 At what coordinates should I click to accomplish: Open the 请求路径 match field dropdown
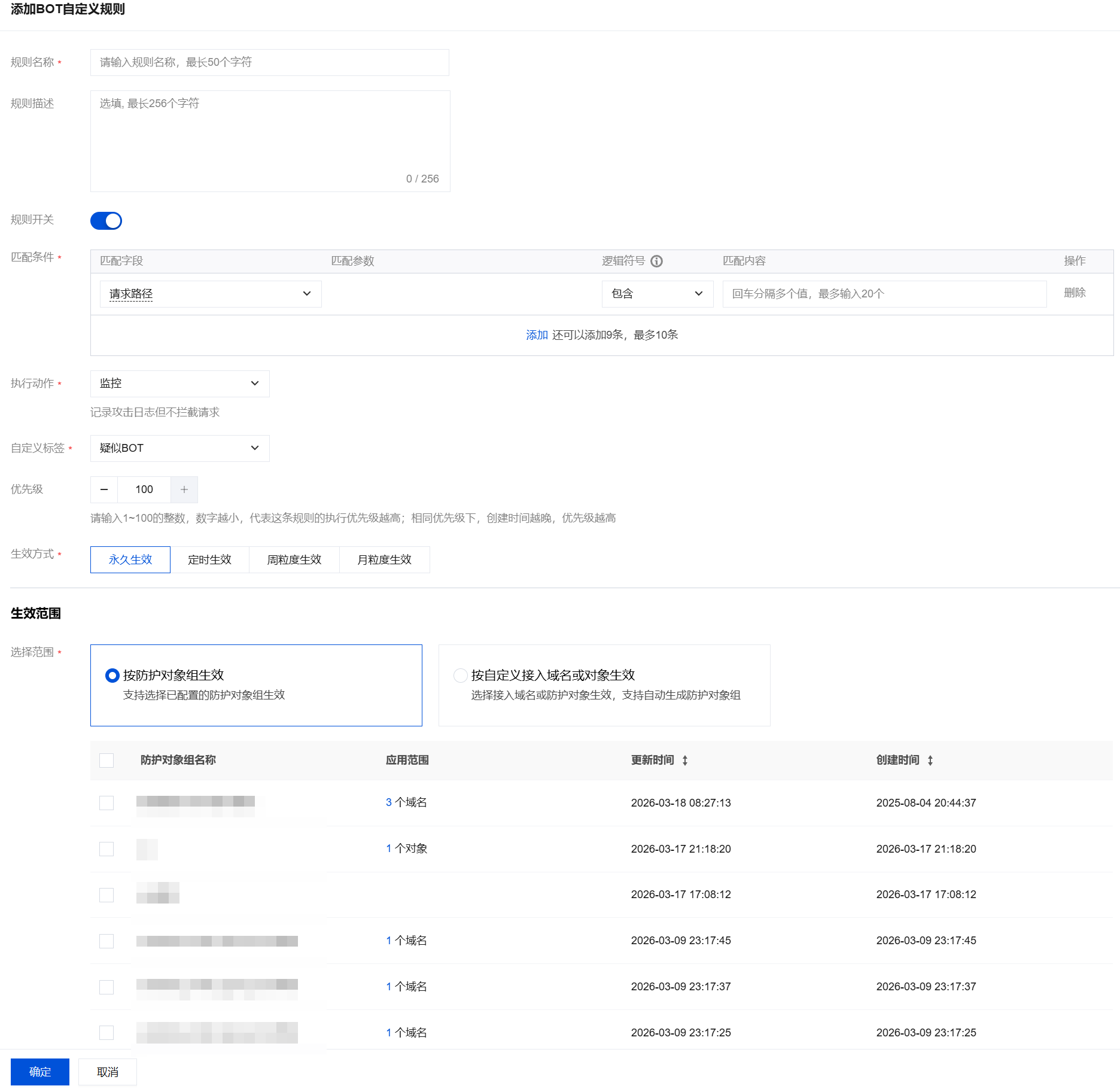click(210, 294)
